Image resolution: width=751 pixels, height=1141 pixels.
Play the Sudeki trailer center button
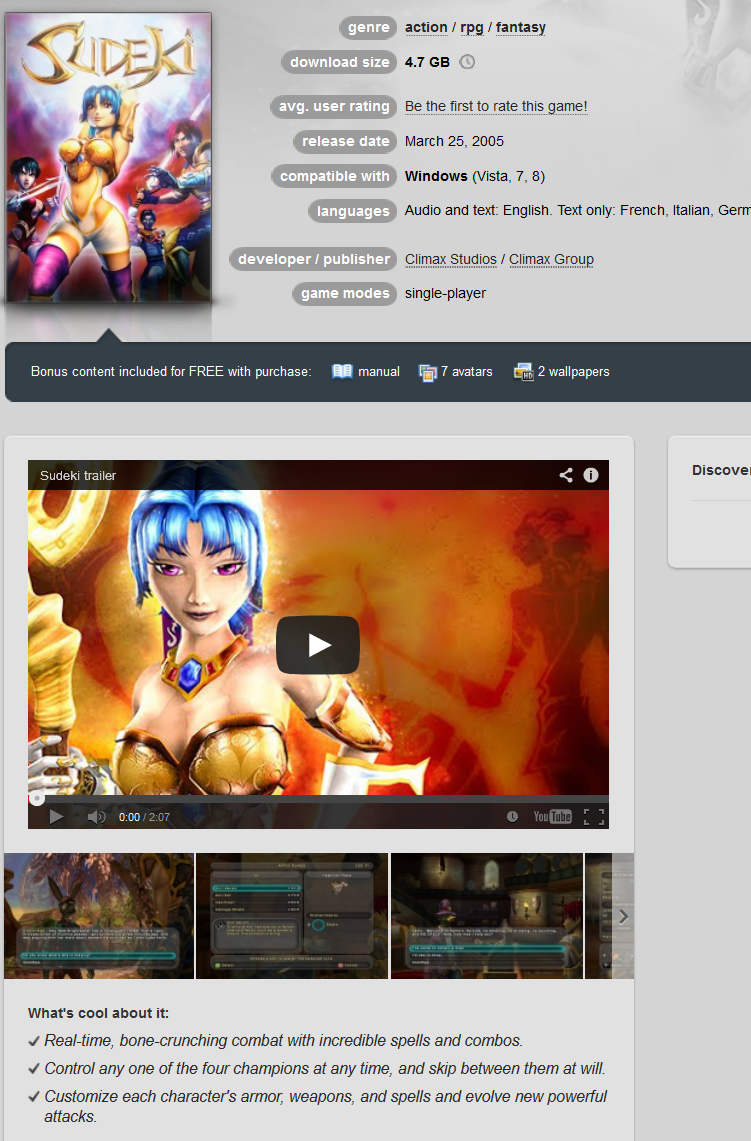318,645
